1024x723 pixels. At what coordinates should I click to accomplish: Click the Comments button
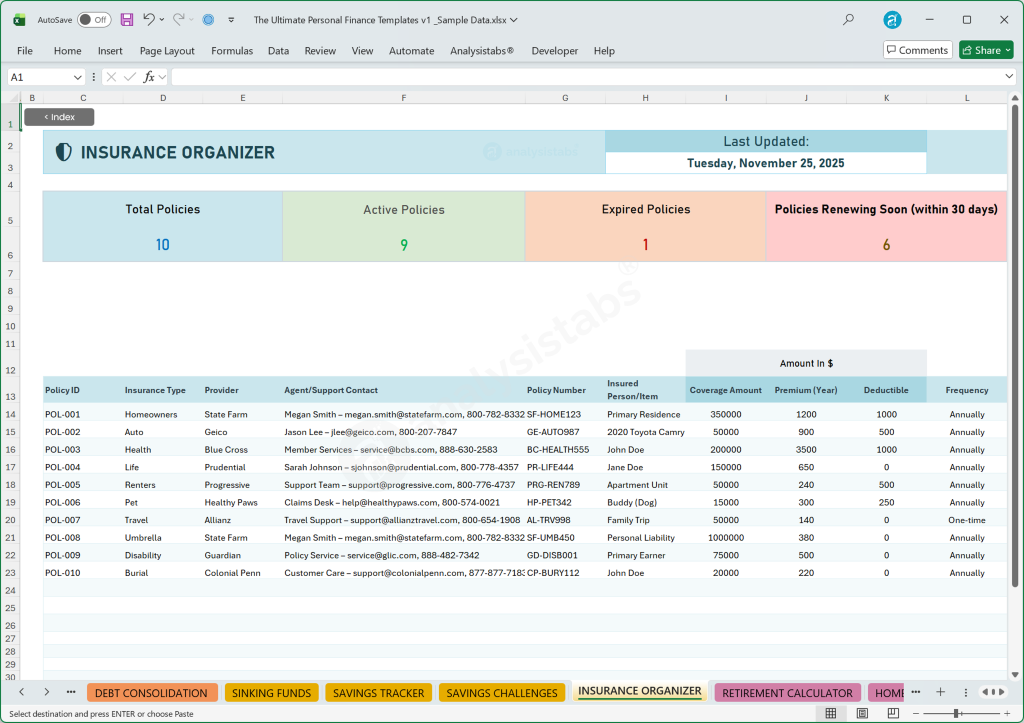tap(916, 49)
